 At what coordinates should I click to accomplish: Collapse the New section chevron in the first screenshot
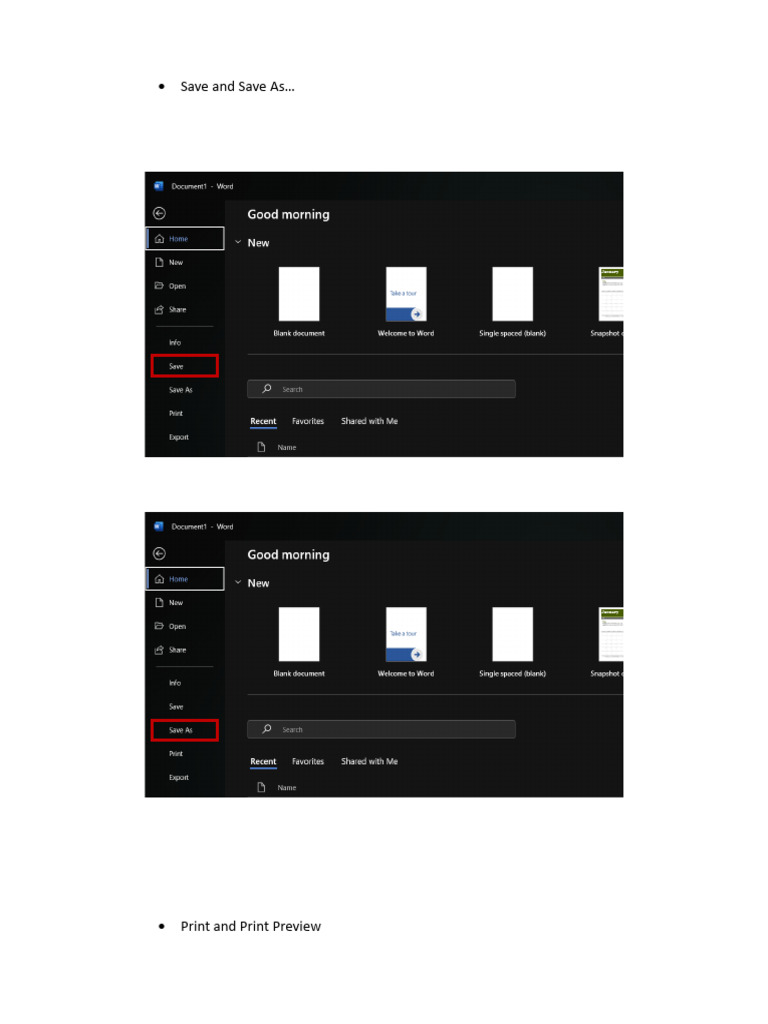point(238,242)
